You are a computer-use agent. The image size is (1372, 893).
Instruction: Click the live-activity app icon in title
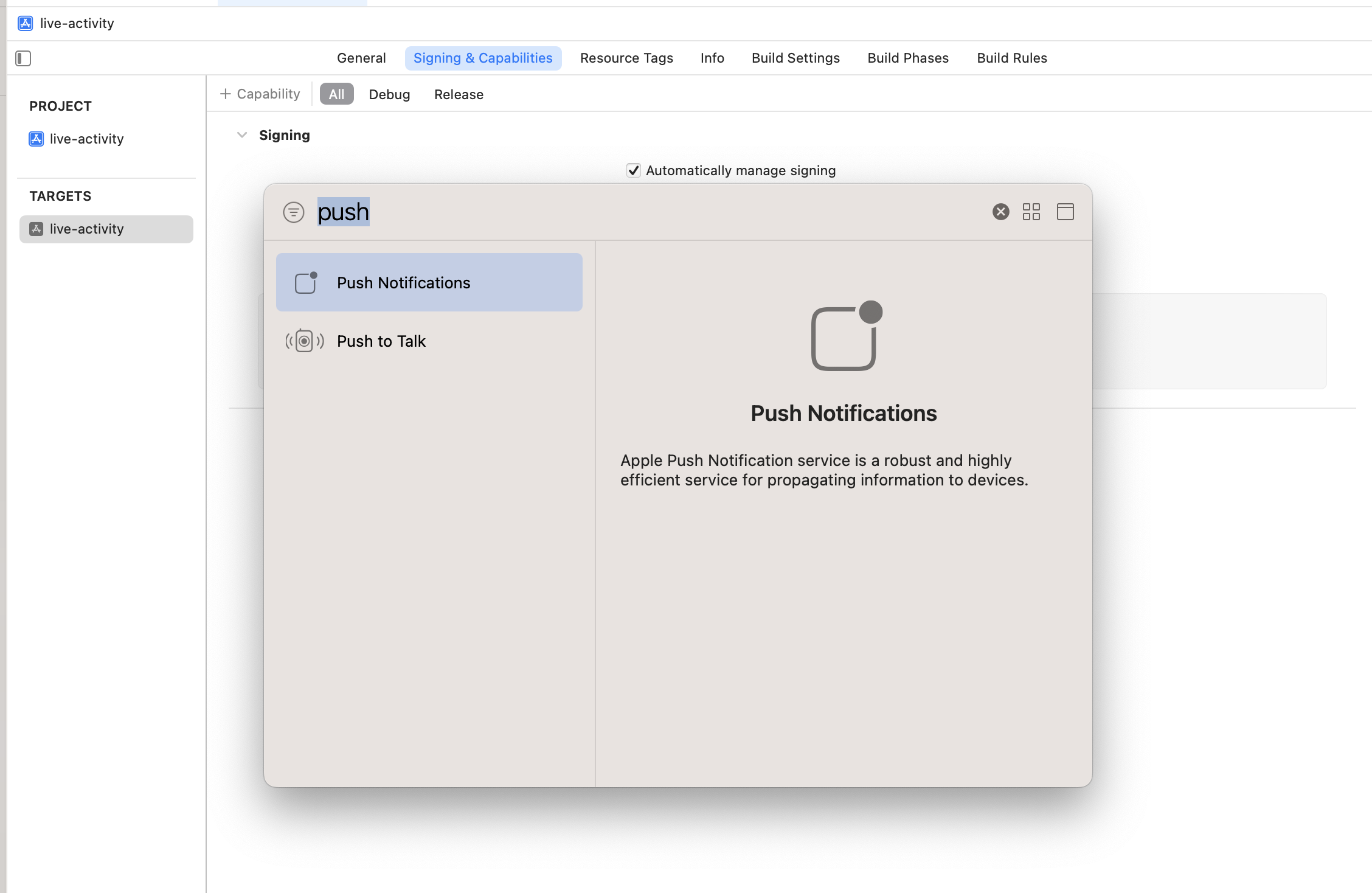click(x=25, y=23)
